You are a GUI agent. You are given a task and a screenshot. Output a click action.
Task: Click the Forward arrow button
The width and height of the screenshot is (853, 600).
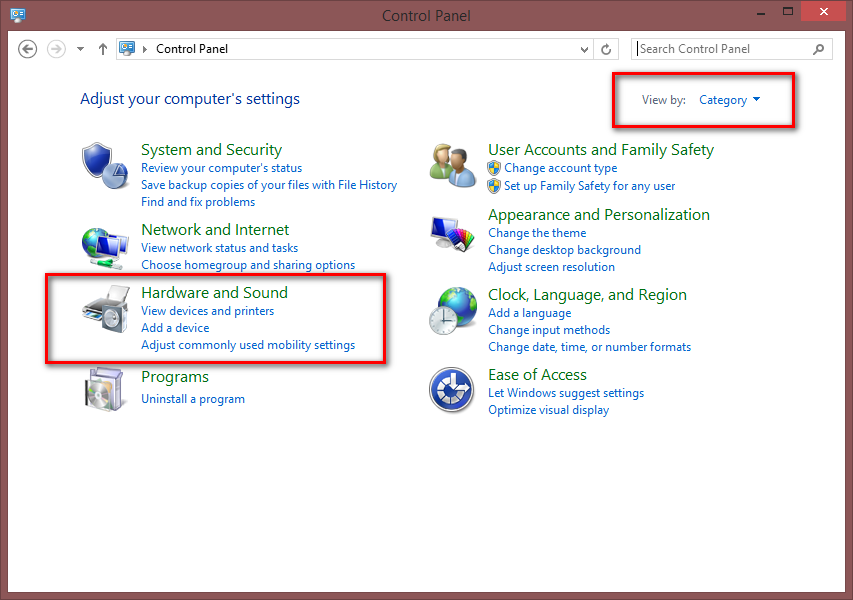56,49
